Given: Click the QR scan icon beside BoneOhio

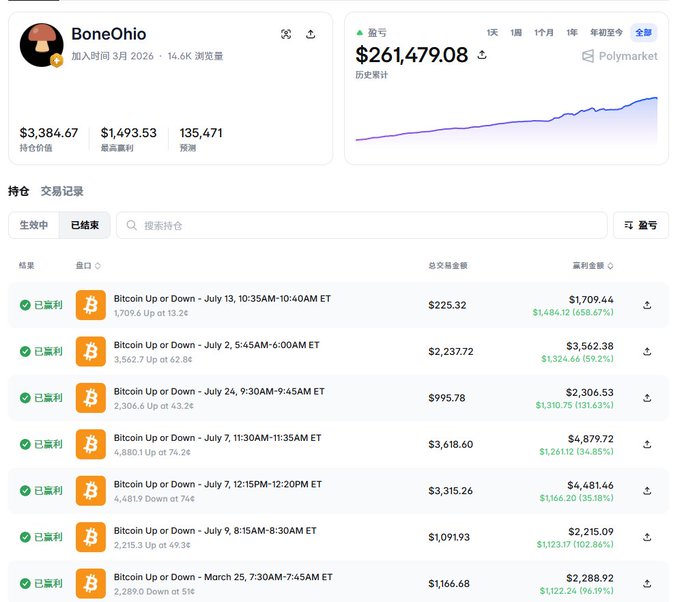Looking at the screenshot, I should point(286,34).
